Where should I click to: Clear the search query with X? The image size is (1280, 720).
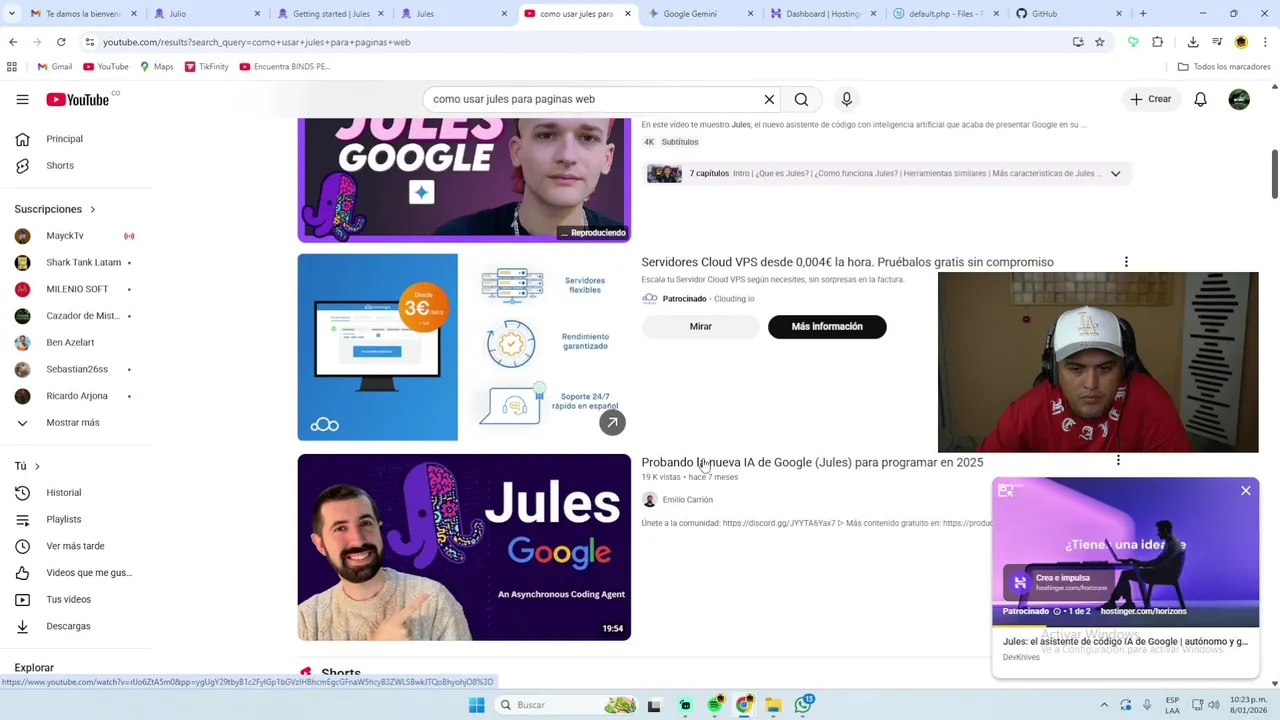click(769, 99)
